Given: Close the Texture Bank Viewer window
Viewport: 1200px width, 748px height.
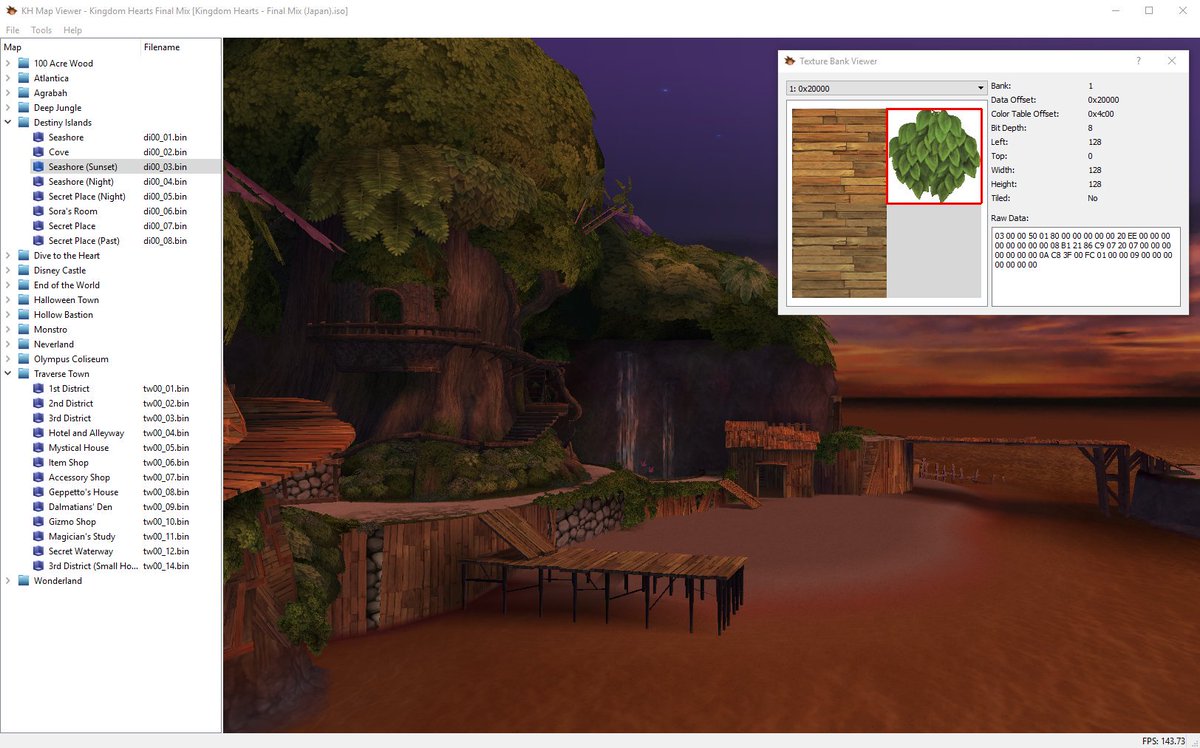Looking at the screenshot, I should coord(1172,61).
